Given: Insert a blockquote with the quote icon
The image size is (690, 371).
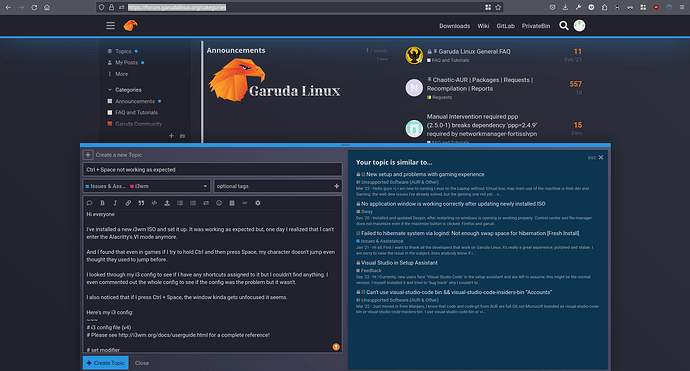Looking at the screenshot, I should coord(141,203).
